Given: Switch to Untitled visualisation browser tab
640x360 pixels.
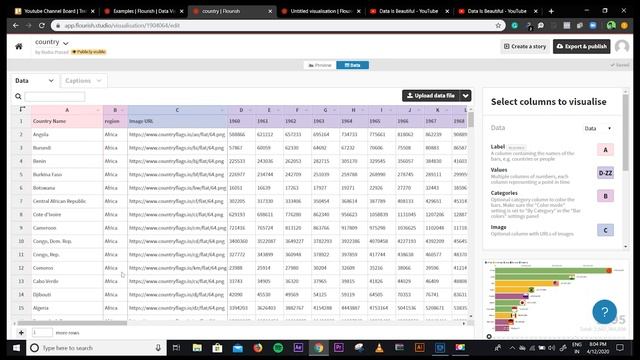Looking at the screenshot, I should point(321,11).
